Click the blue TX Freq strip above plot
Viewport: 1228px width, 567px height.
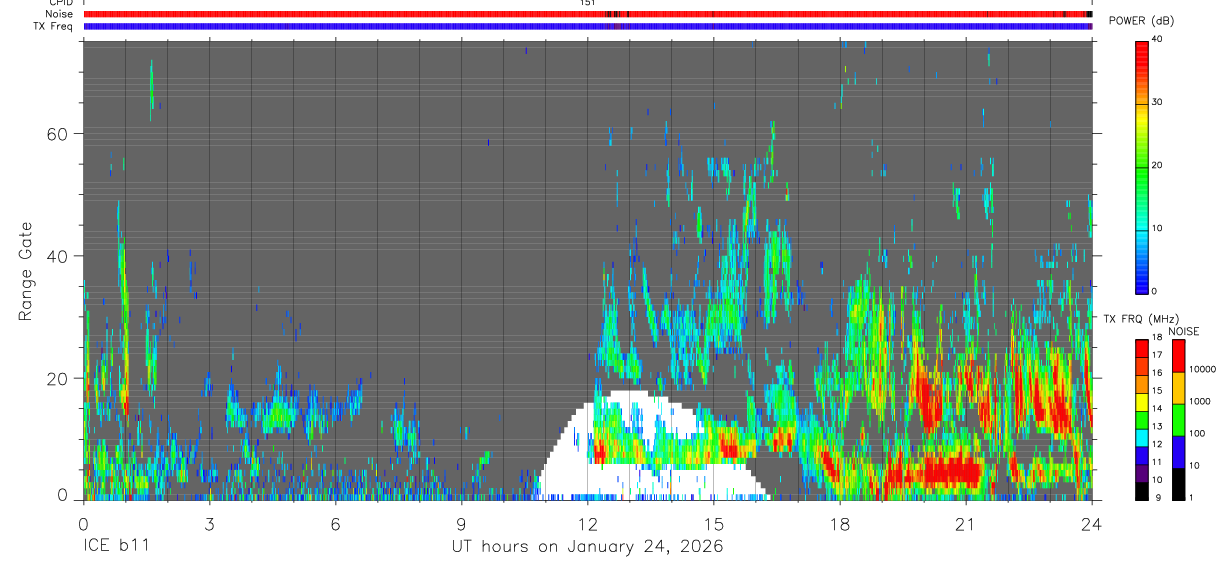pos(588,26)
